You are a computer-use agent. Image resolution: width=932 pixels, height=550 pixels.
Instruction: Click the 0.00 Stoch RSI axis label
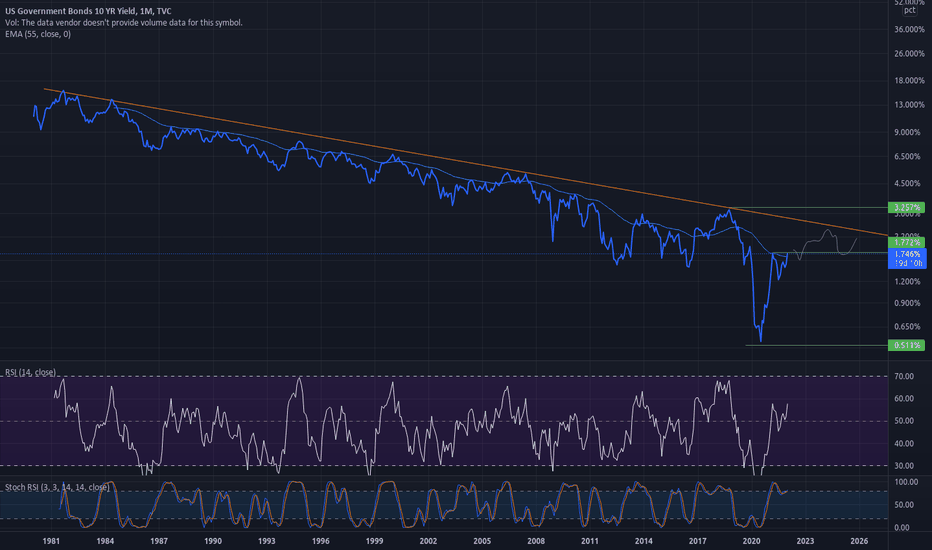902,527
